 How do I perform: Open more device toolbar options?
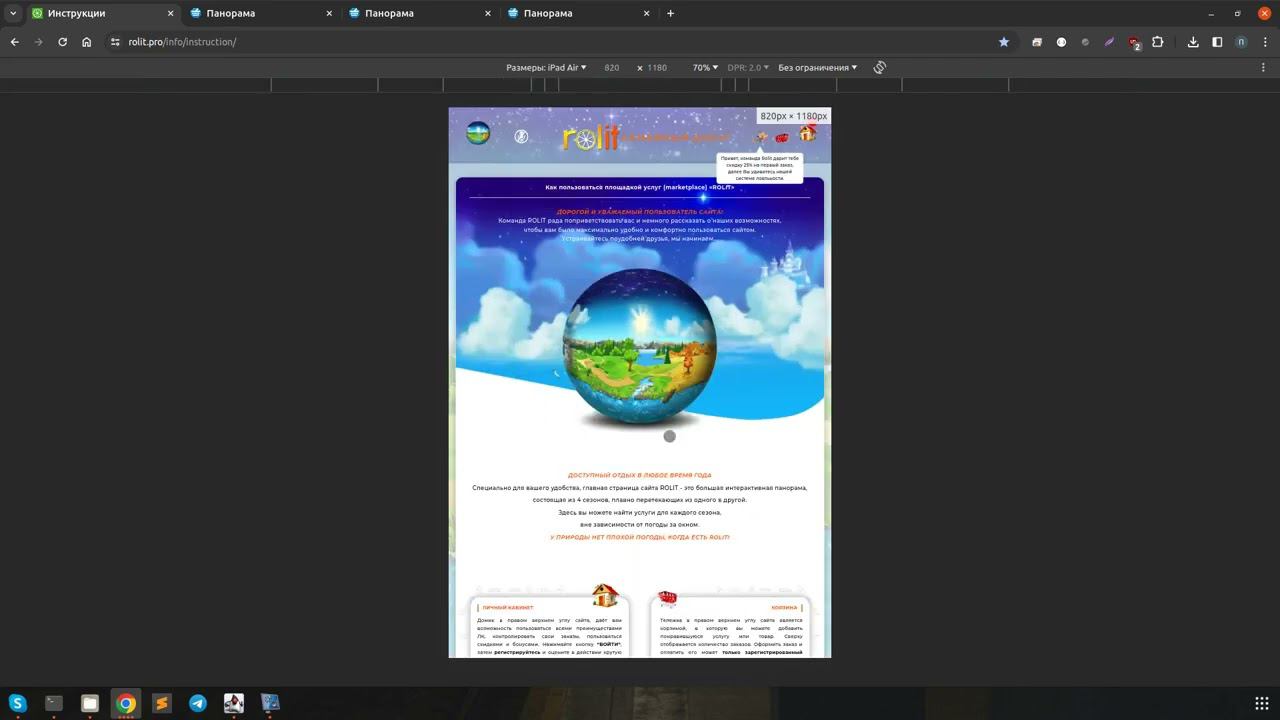pyautogui.click(x=1265, y=67)
